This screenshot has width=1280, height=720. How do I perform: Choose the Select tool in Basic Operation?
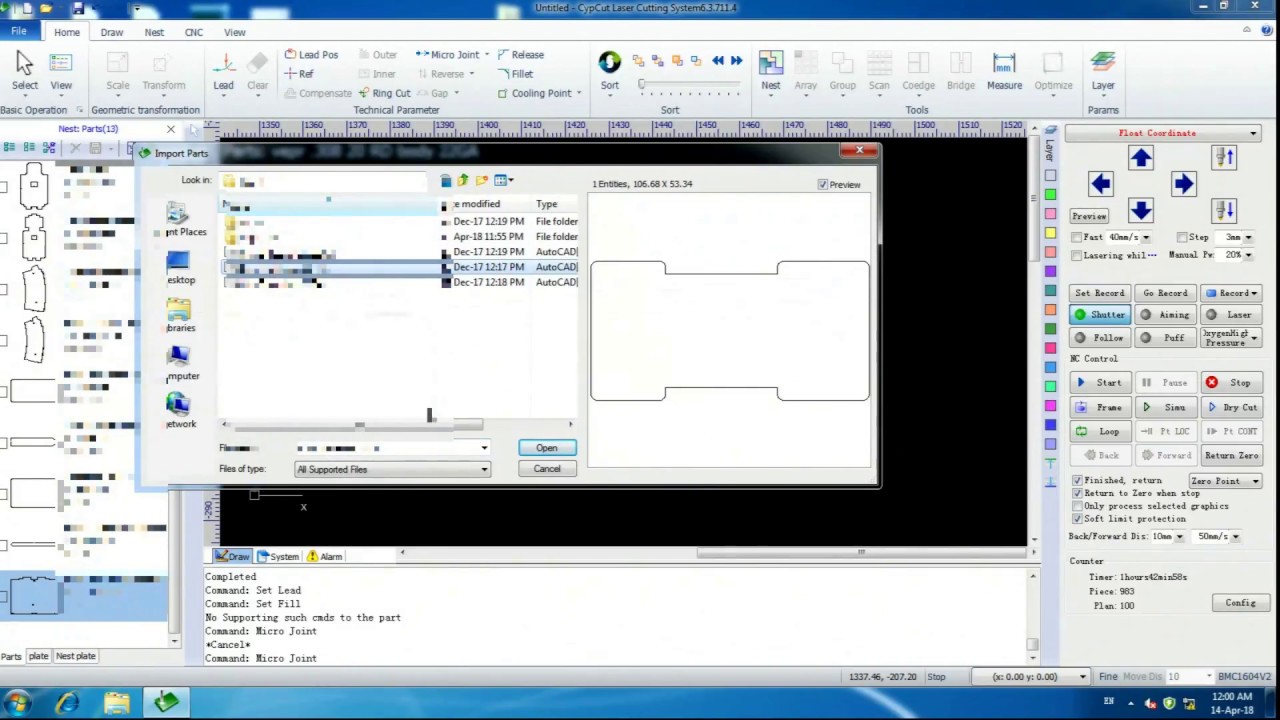click(x=25, y=71)
